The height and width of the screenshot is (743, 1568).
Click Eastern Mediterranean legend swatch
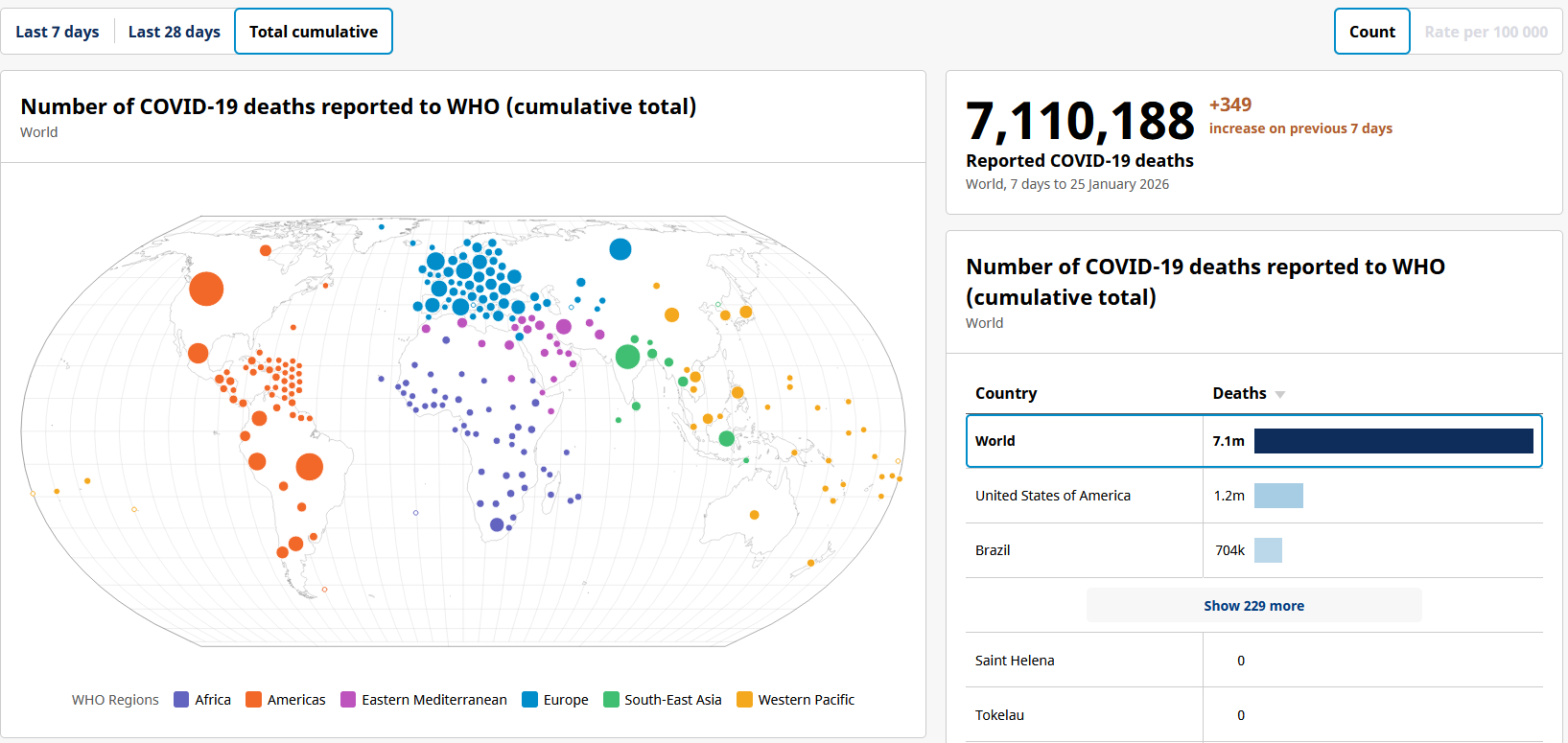tap(348, 700)
